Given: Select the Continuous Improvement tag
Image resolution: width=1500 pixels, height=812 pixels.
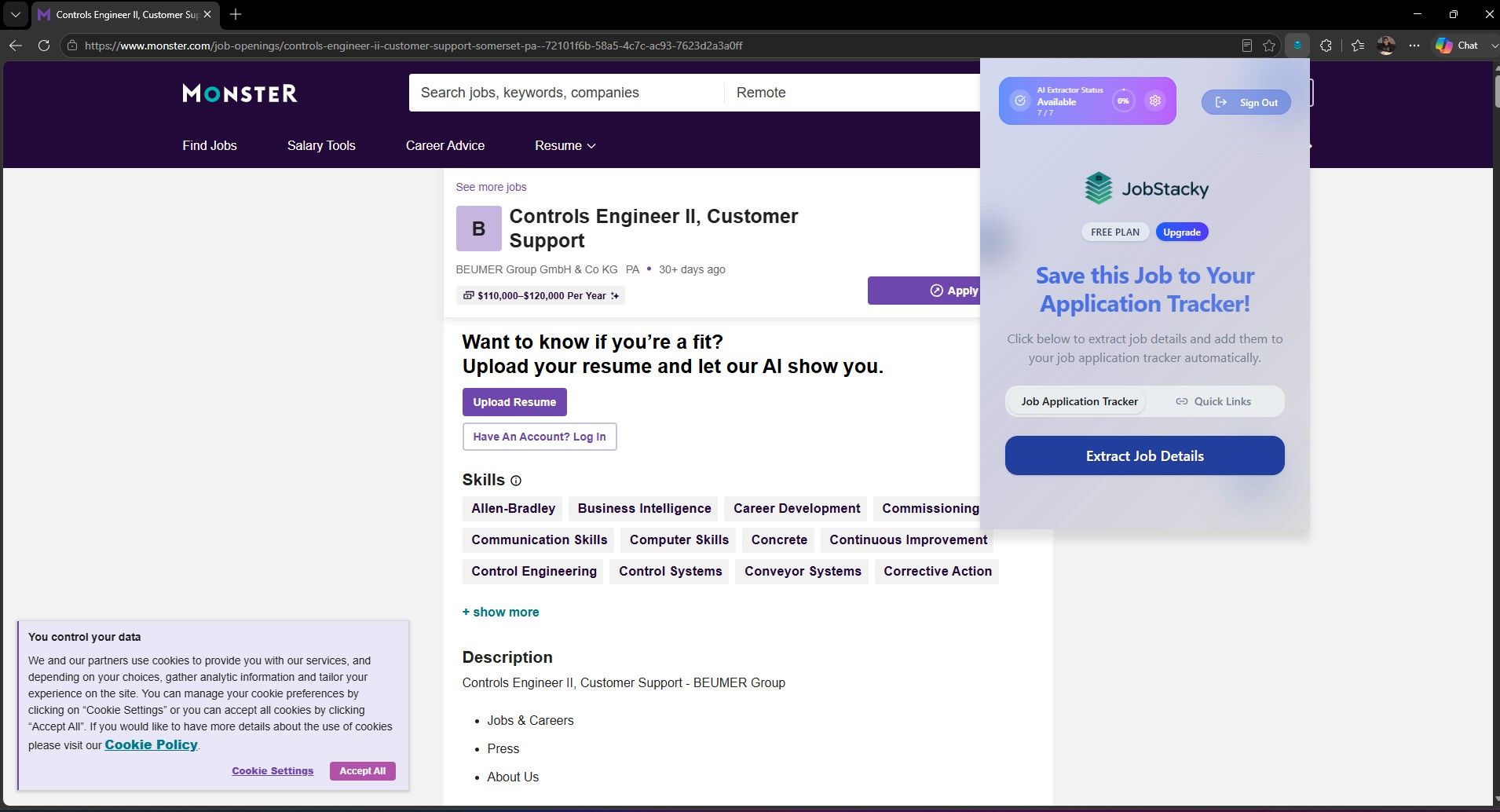Looking at the screenshot, I should coord(908,540).
